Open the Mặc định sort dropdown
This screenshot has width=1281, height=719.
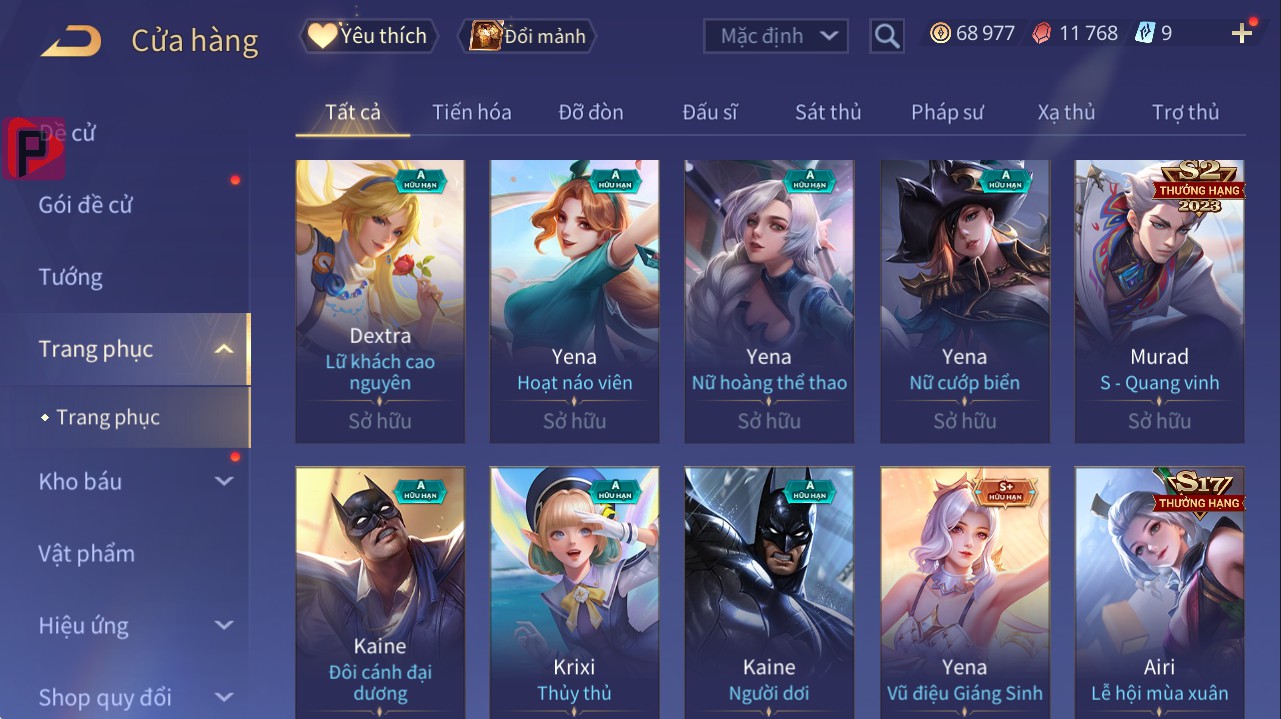pos(776,36)
